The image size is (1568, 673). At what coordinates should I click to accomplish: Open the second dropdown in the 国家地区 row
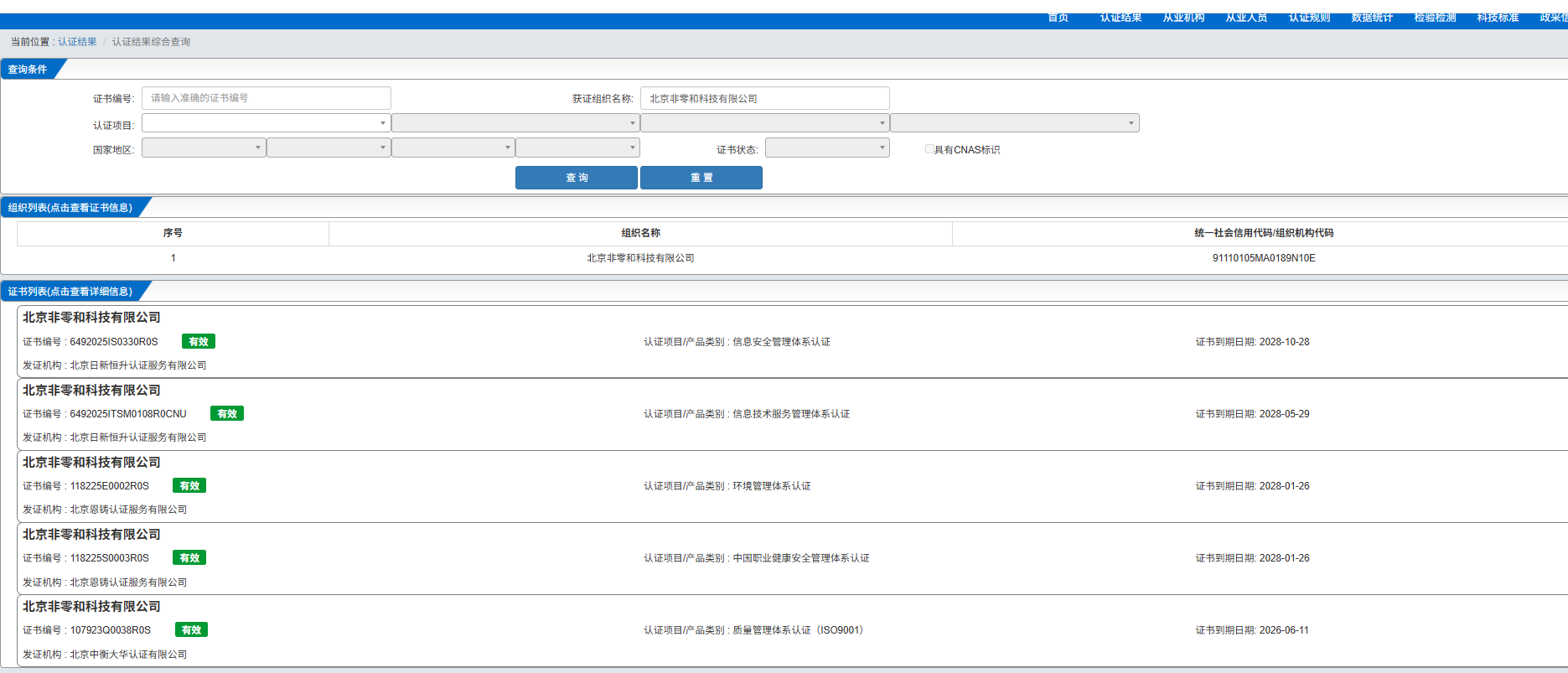329,148
